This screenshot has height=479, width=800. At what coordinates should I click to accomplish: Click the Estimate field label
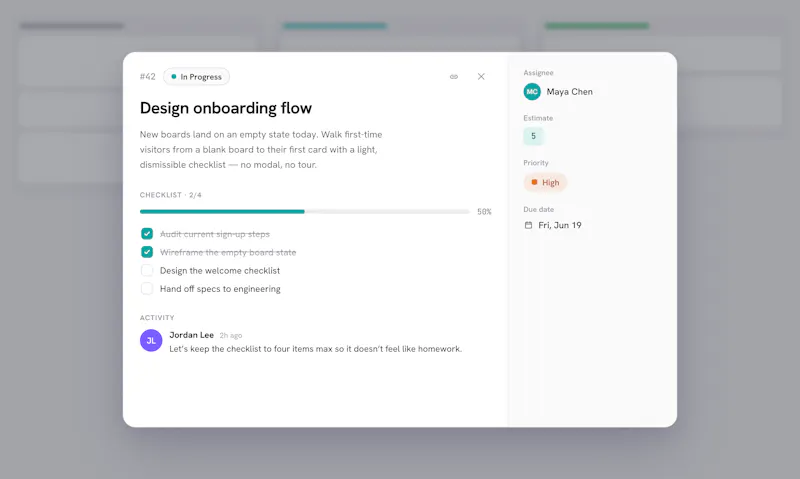(538, 118)
